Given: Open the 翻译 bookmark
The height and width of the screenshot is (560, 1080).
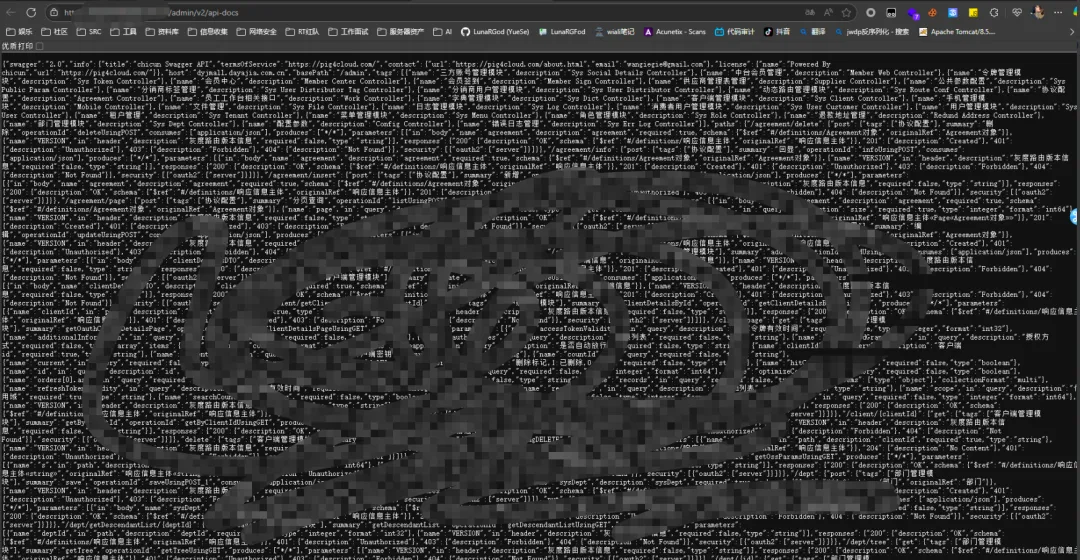Looking at the screenshot, I should tap(813, 32).
